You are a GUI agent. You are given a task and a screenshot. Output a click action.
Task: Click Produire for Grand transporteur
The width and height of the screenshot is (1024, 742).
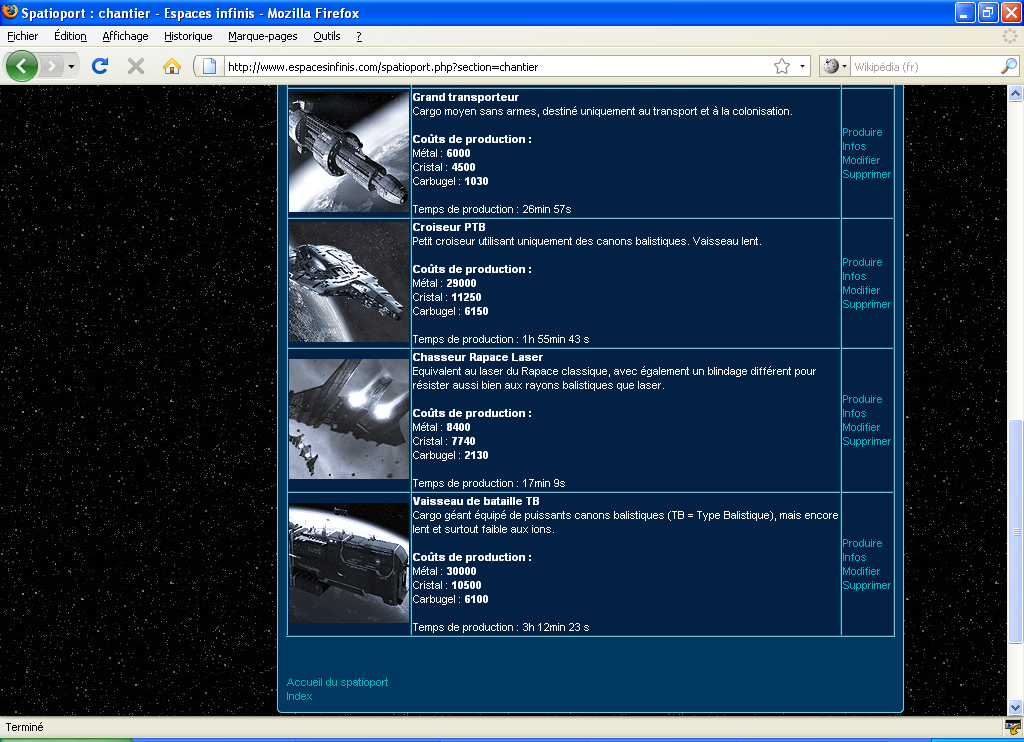862,132
